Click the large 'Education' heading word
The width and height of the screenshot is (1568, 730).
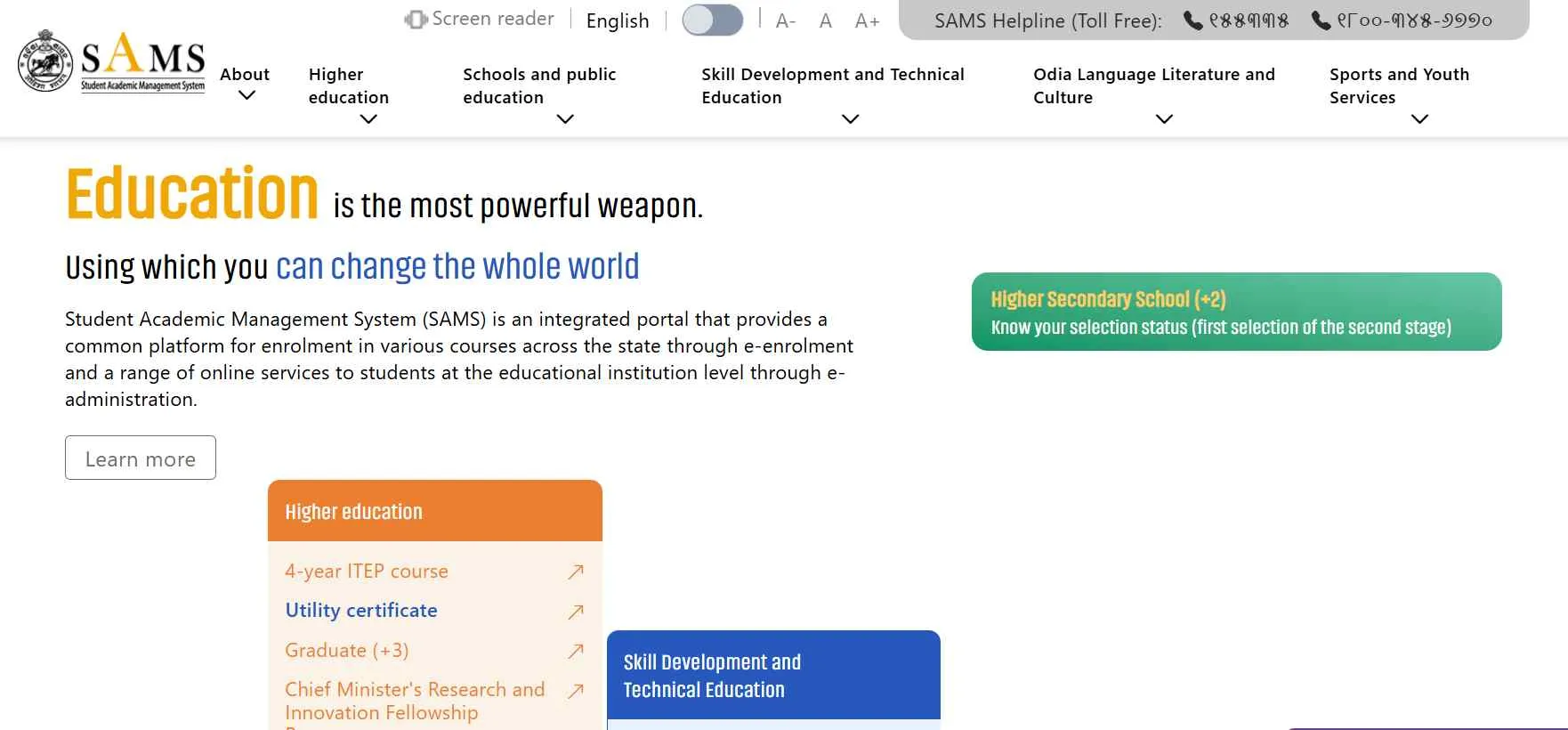click(x=192, y=193)
